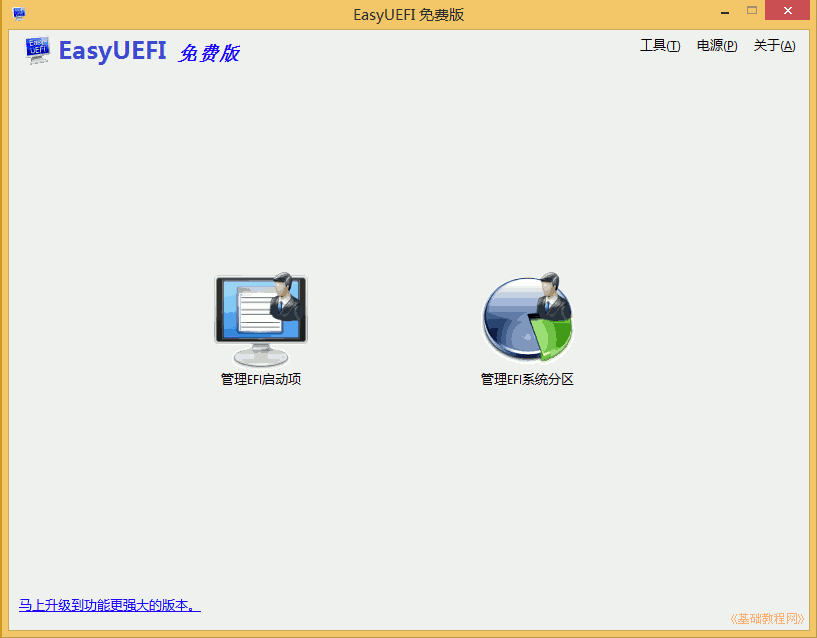Open the 管理EFI系统分区 tool icon

[x=527, y=315]
